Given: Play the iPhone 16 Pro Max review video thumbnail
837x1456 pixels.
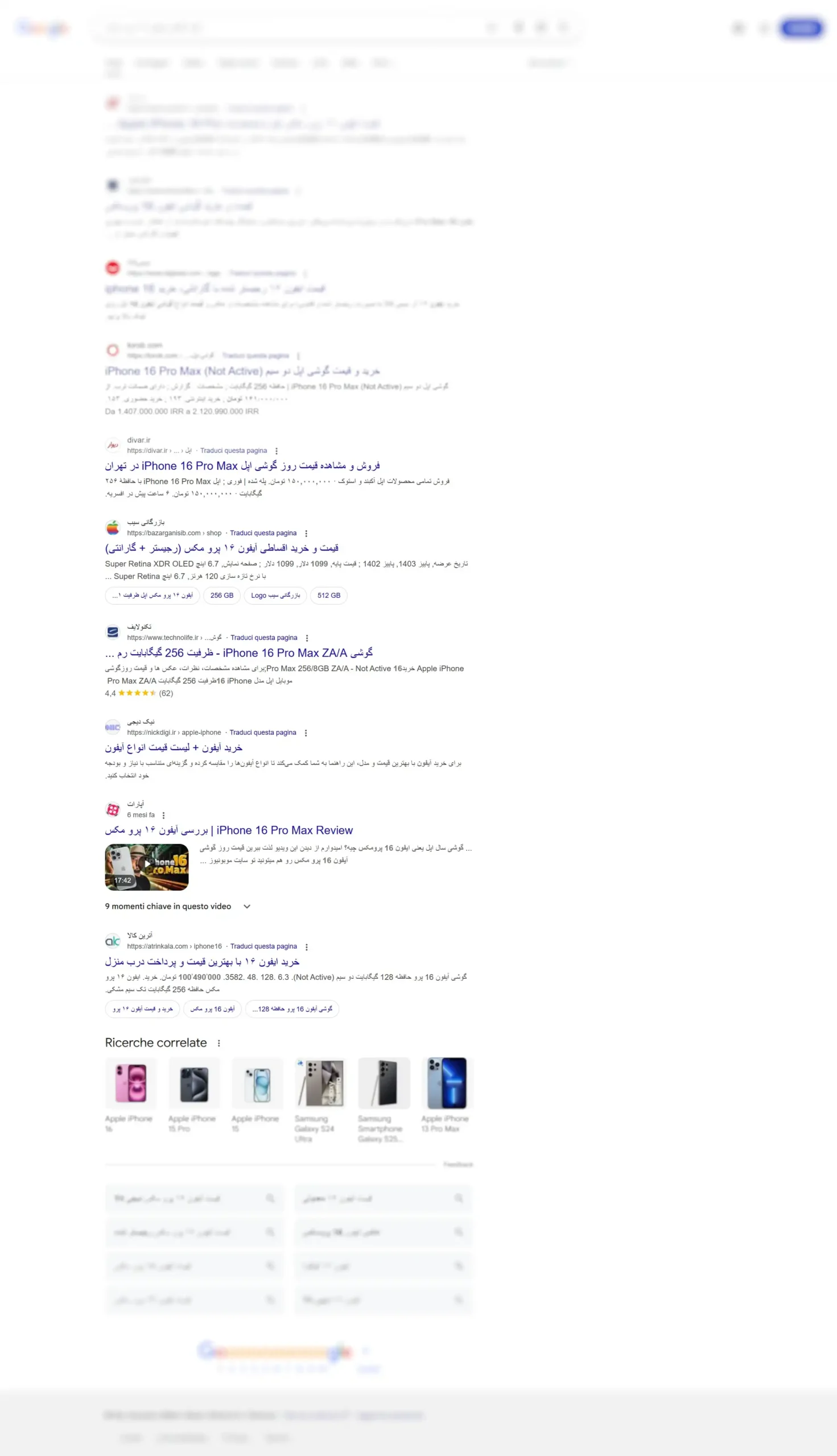Looking at the screenshot, I should pyautogui.click(x=147, y=866).
